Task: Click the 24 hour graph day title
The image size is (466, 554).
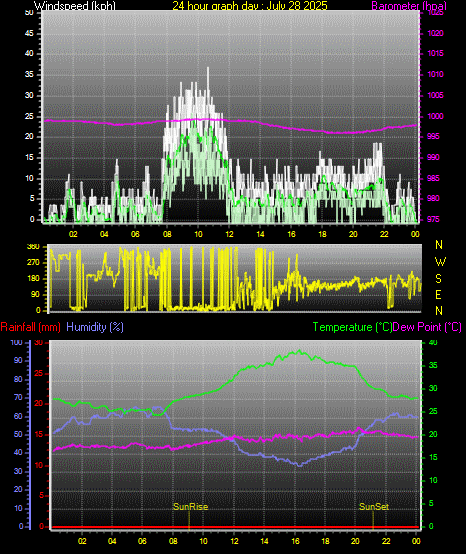Action: tap(250, 6)
